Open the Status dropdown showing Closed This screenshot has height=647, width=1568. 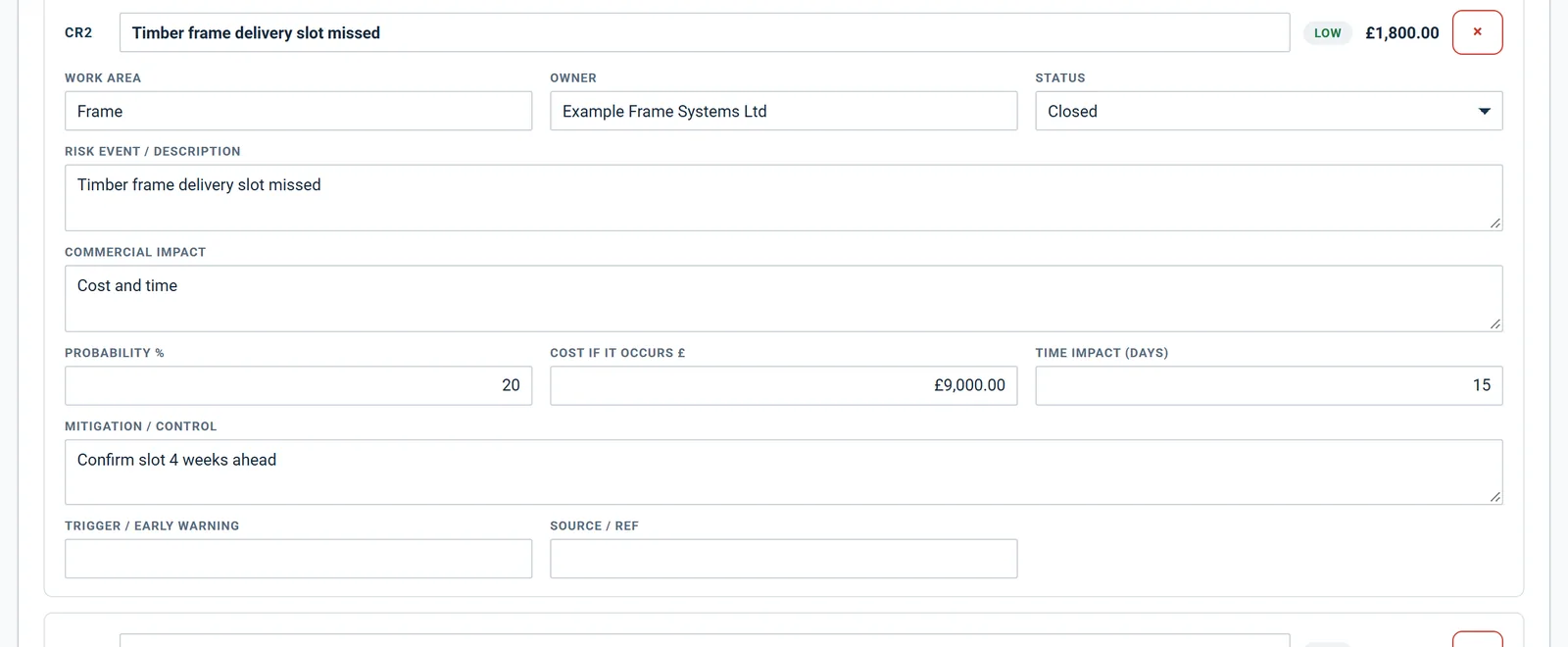(1268, 111)
